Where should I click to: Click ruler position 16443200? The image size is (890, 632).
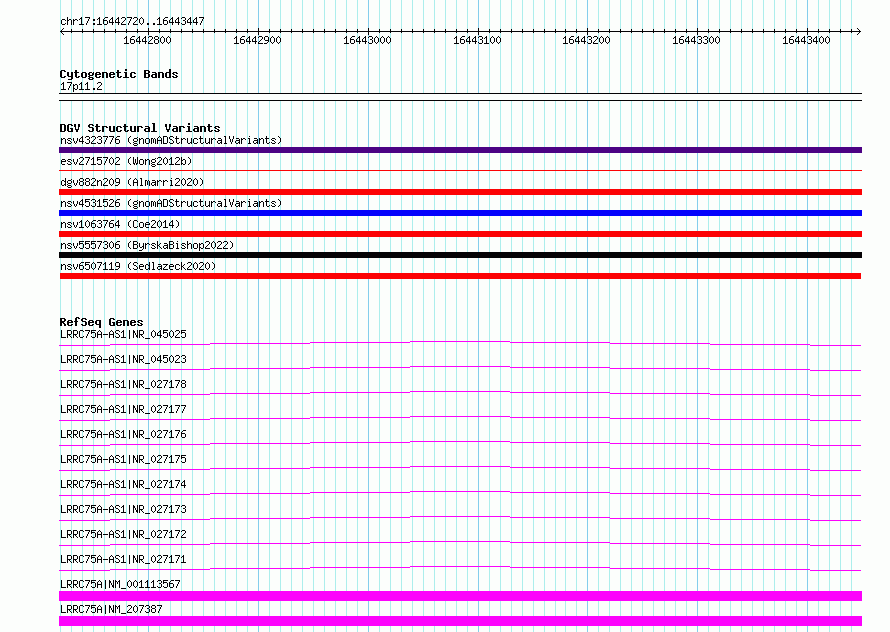pyautogui.click(x=586, y=40)
